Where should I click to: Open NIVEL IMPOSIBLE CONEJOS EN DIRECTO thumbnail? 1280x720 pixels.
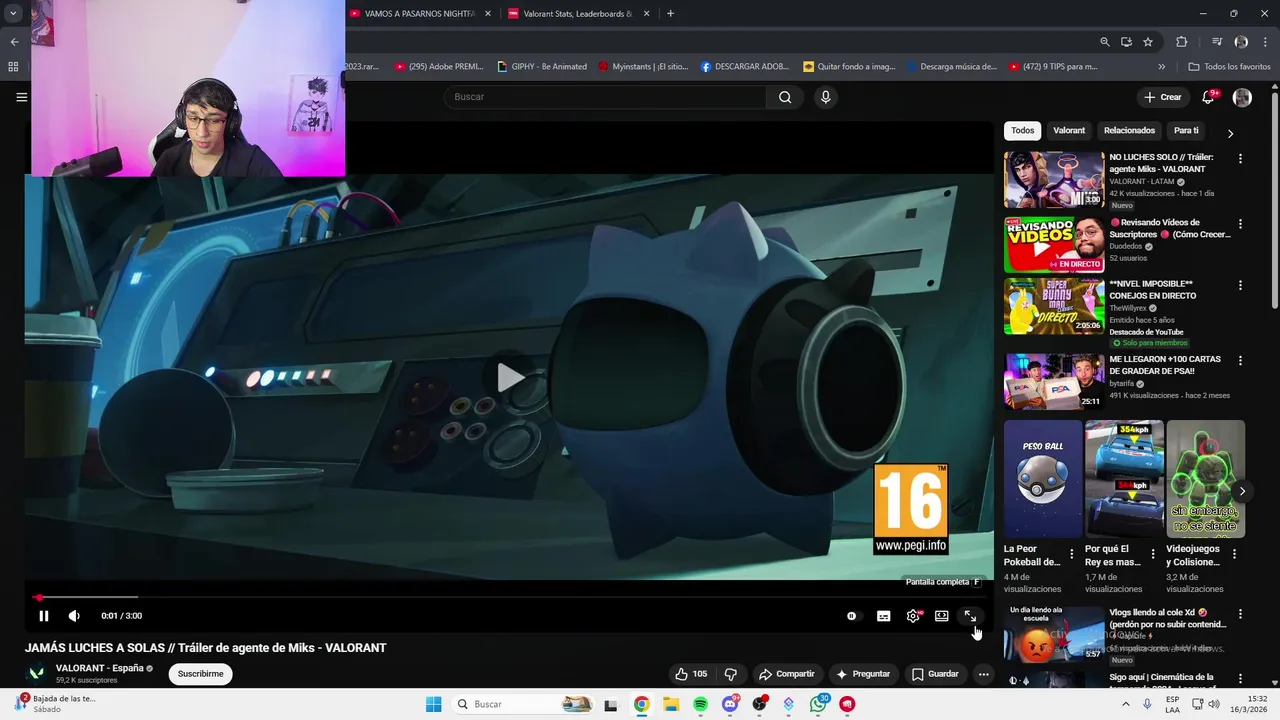click(1054, 306)
